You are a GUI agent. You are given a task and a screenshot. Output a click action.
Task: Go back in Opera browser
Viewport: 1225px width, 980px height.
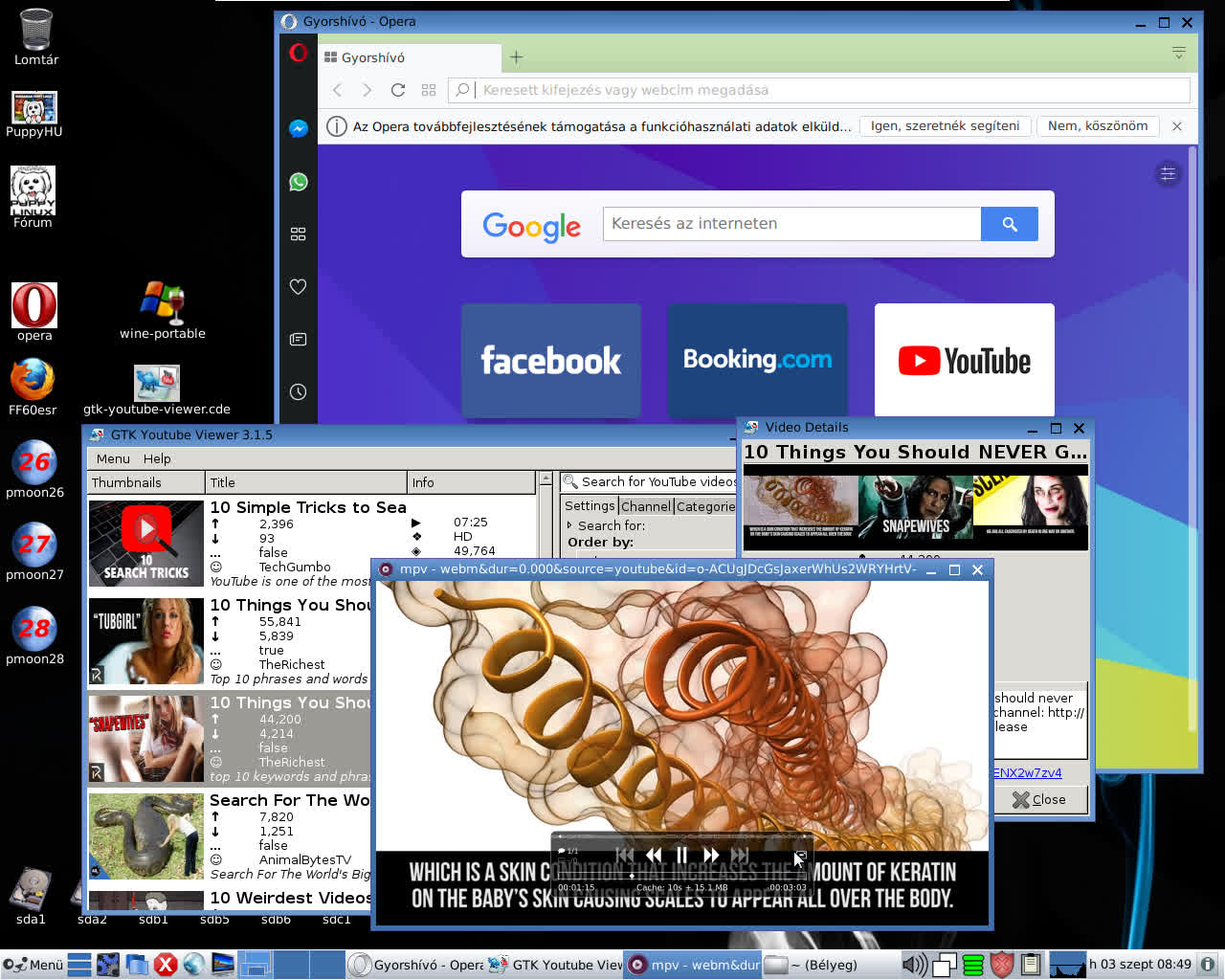point(337,90)
